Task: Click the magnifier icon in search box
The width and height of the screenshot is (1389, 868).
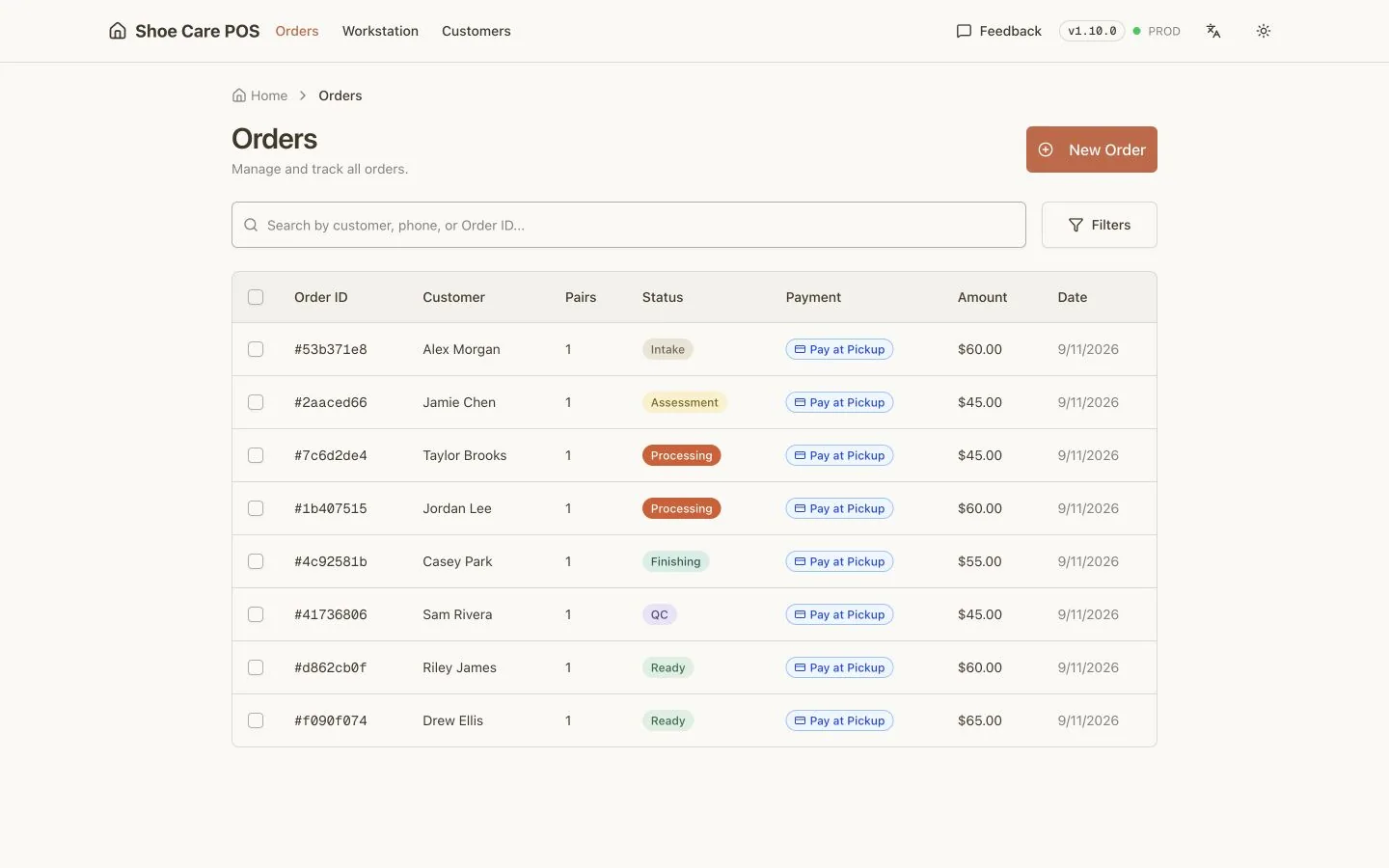Action: point(251,225)
